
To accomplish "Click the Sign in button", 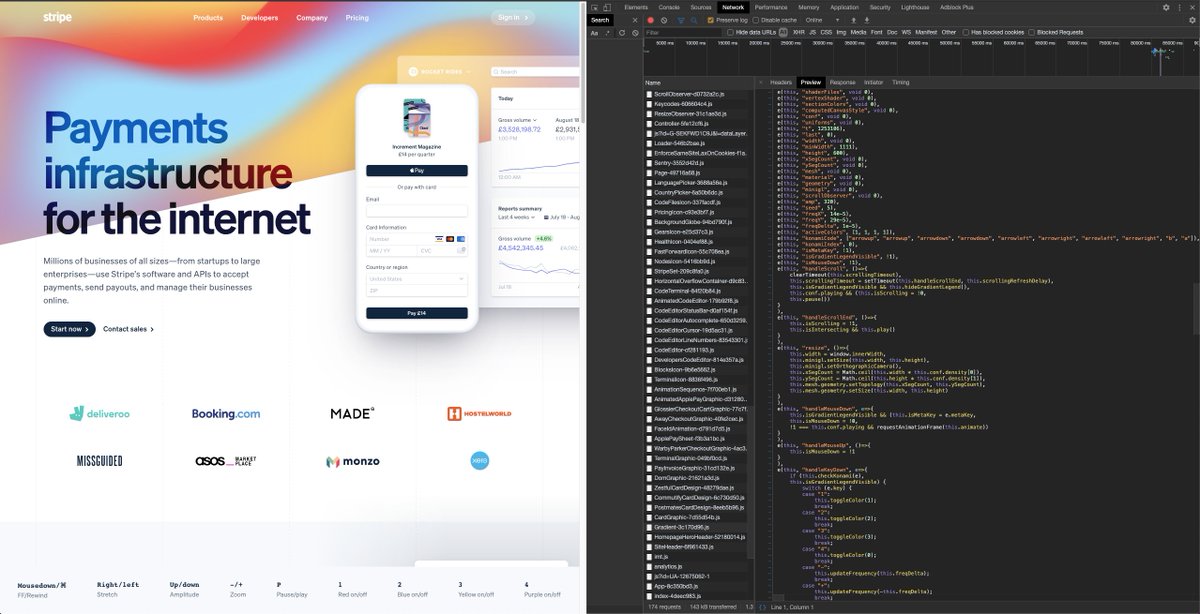I will coord(512,17).
